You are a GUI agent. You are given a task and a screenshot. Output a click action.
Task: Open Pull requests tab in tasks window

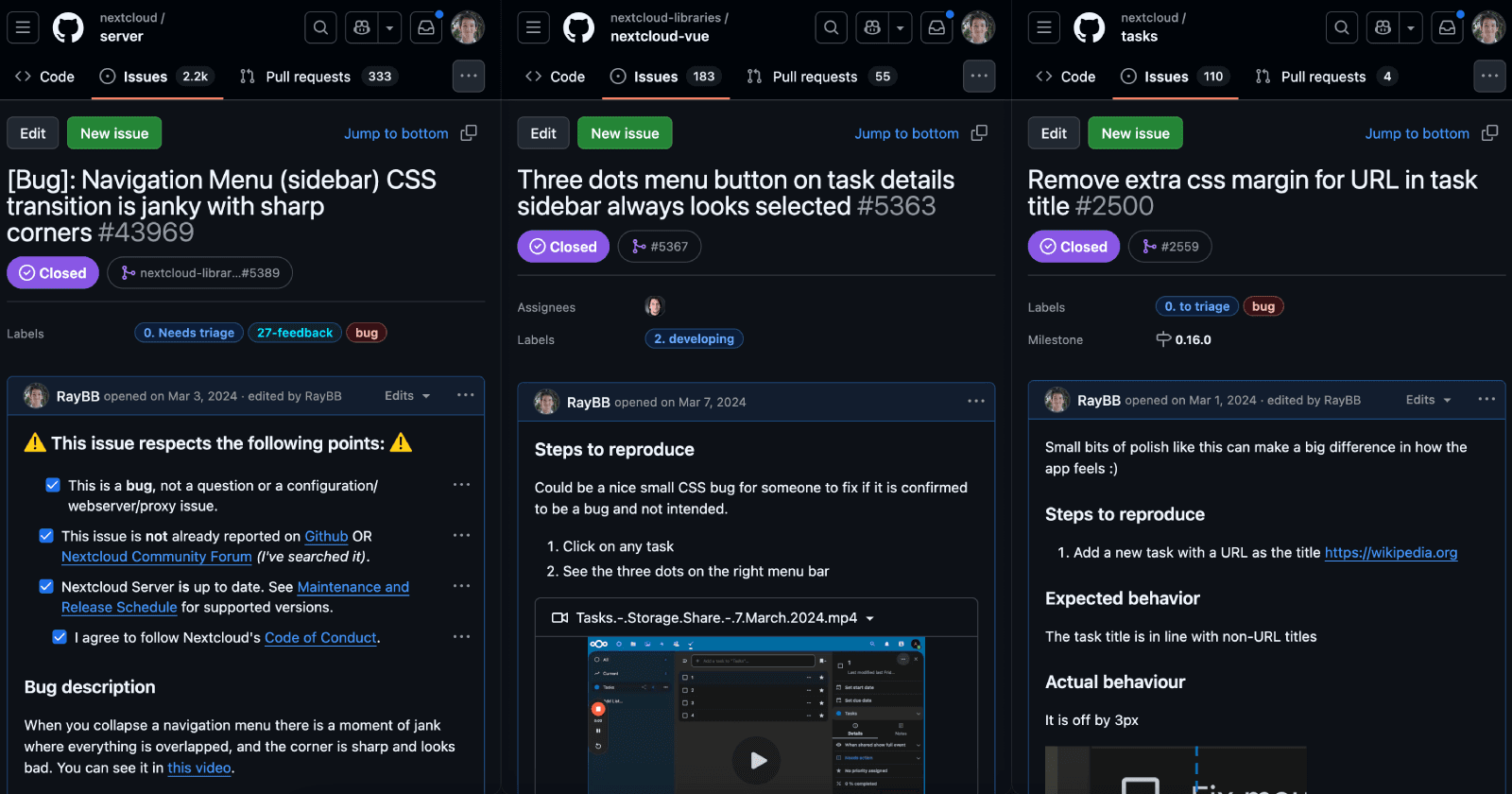pos(1327,76)
